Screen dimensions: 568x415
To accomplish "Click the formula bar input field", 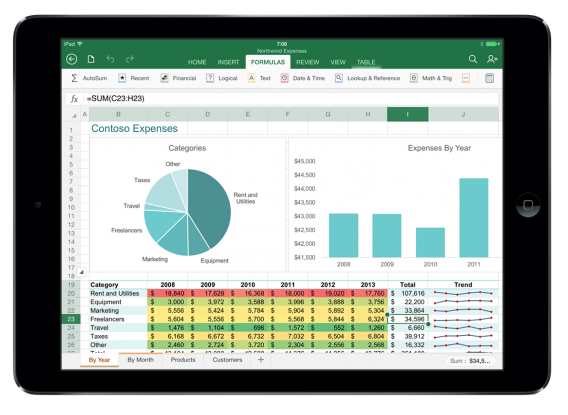I will click(292, 98).
